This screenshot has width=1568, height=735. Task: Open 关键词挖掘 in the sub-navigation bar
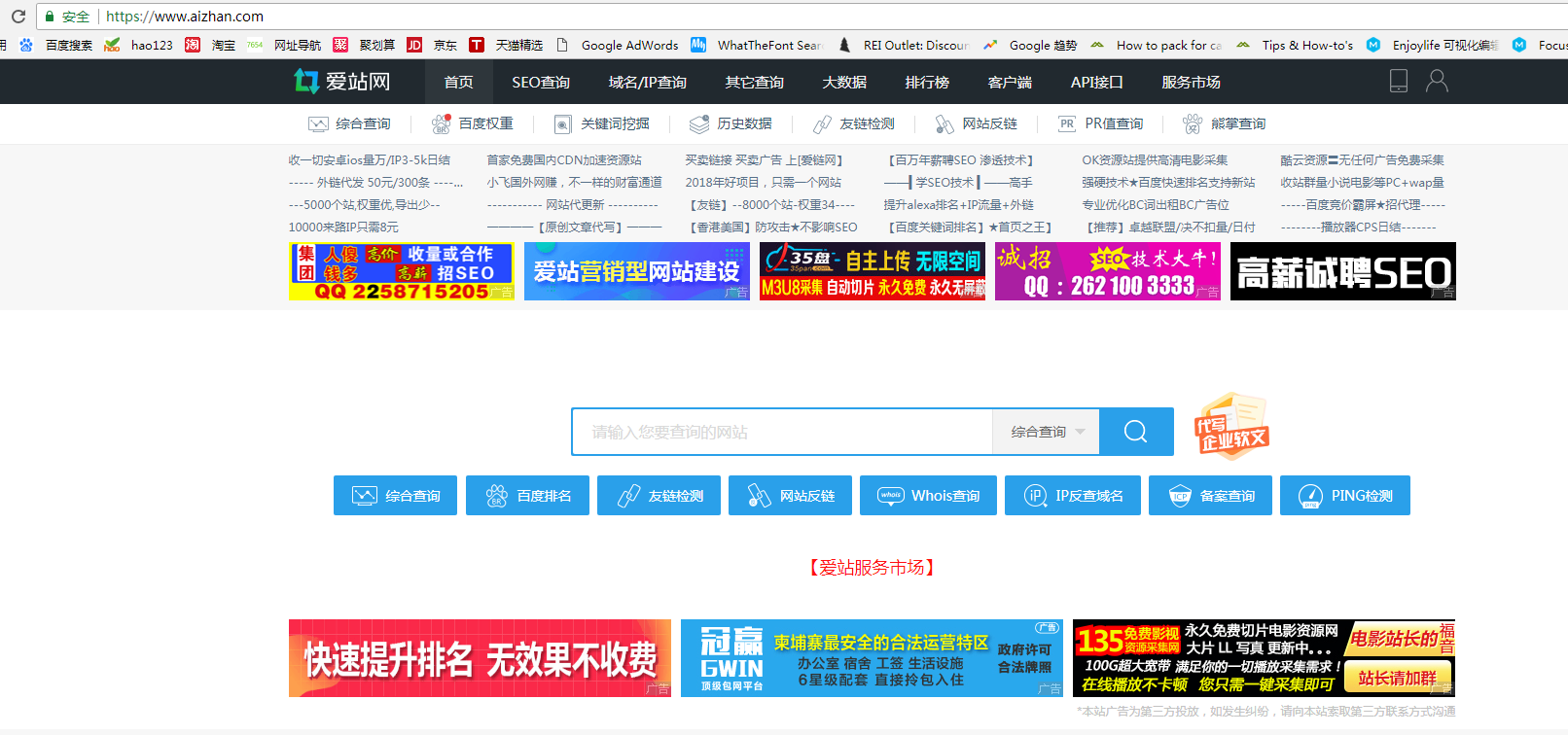click(x=602, y=123)
